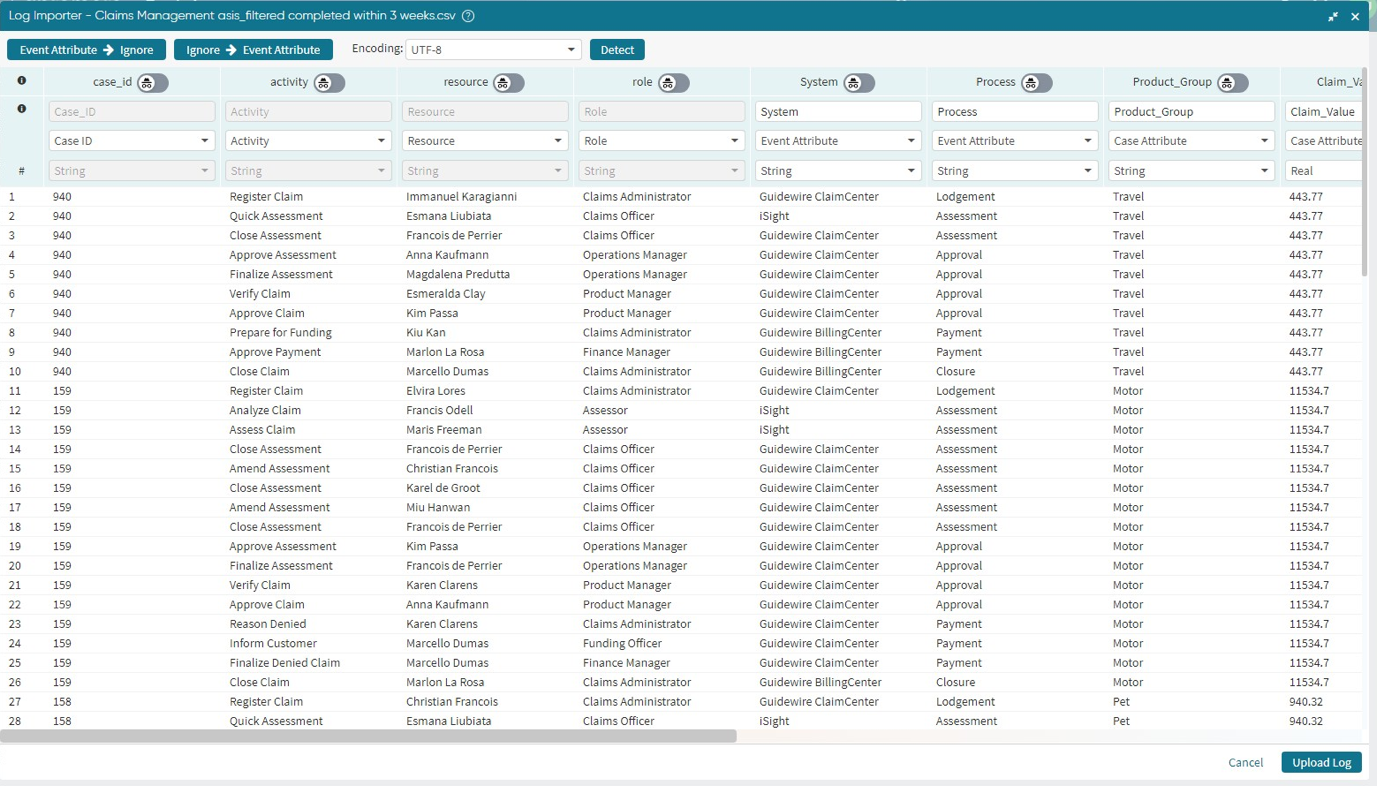
Task: Click the info icon in the header row
Action: [x=21, y=81]
